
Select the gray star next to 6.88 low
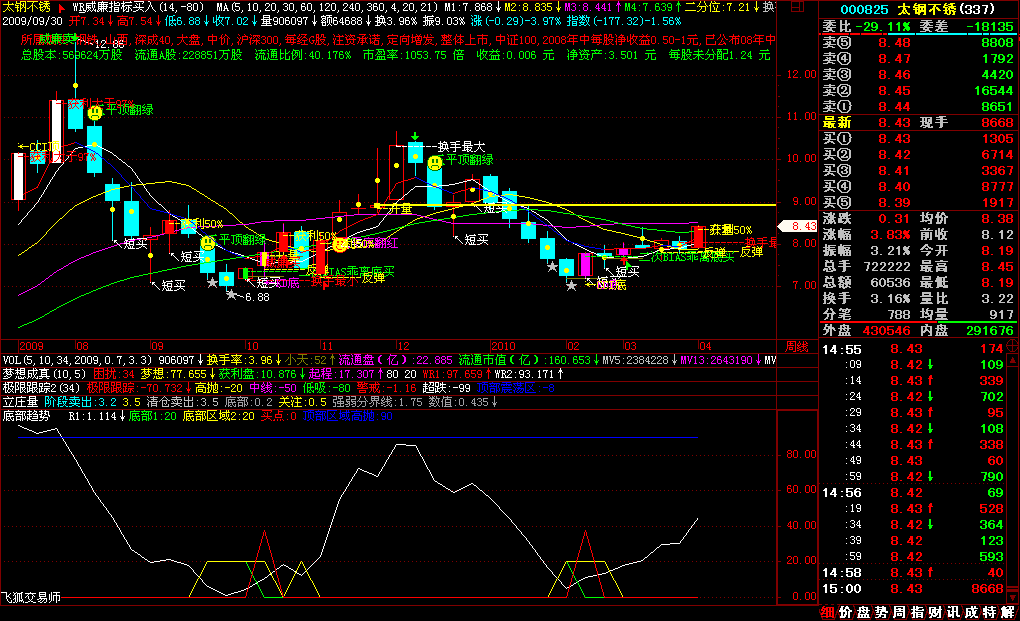pyautogui.click(x=232, y=295)
